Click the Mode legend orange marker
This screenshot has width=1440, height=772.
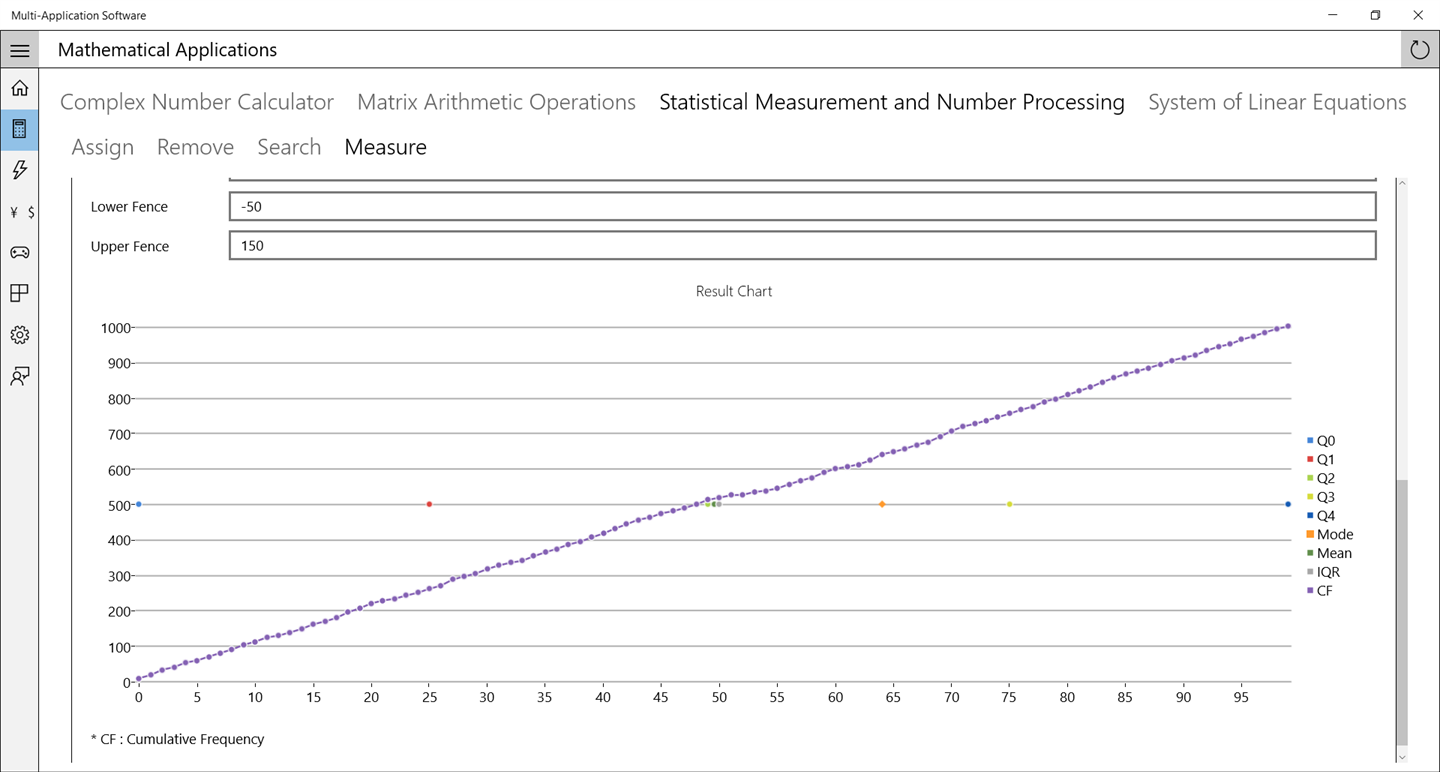(x=1310, y=535)
